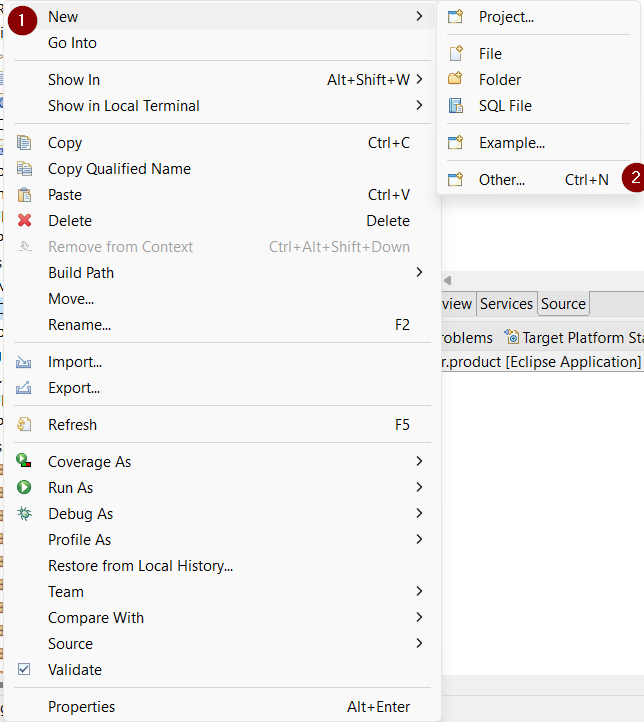
Task: Click the Paste clipboard icon
Action: point(25,195)
